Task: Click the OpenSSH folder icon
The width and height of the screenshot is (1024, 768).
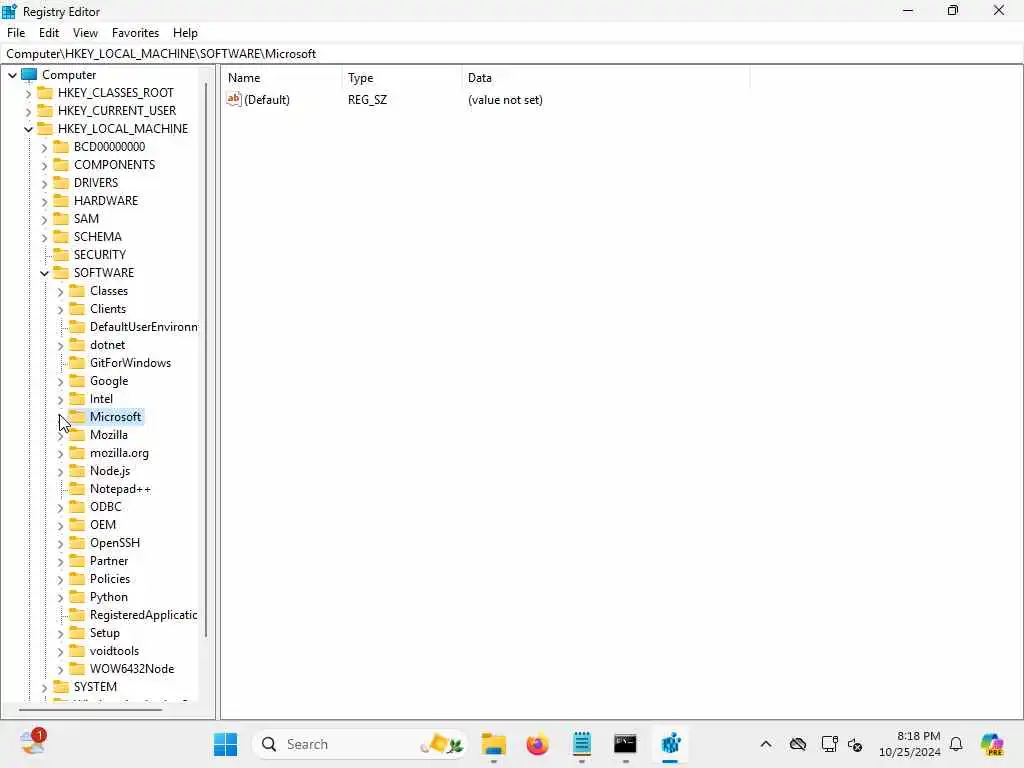Action: [x=77, y=542]
